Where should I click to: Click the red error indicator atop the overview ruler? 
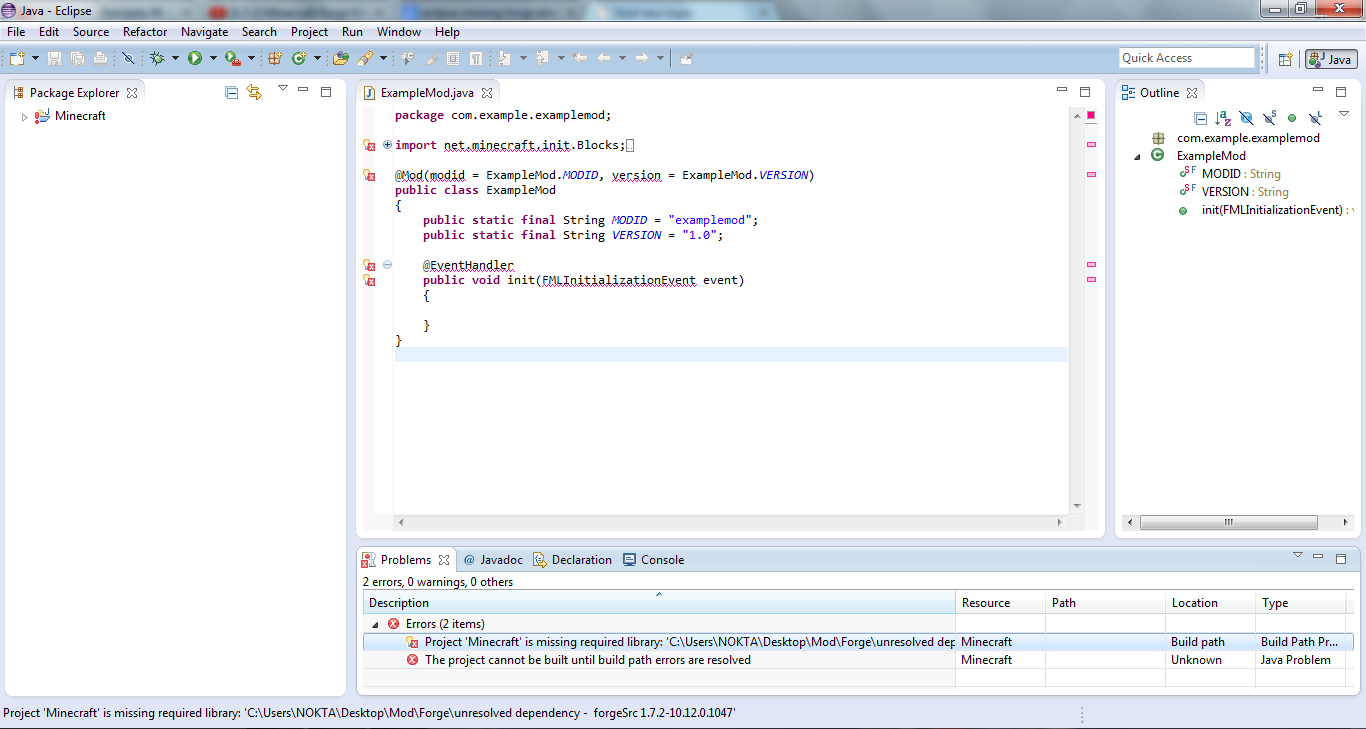[x=1091, y=115]
